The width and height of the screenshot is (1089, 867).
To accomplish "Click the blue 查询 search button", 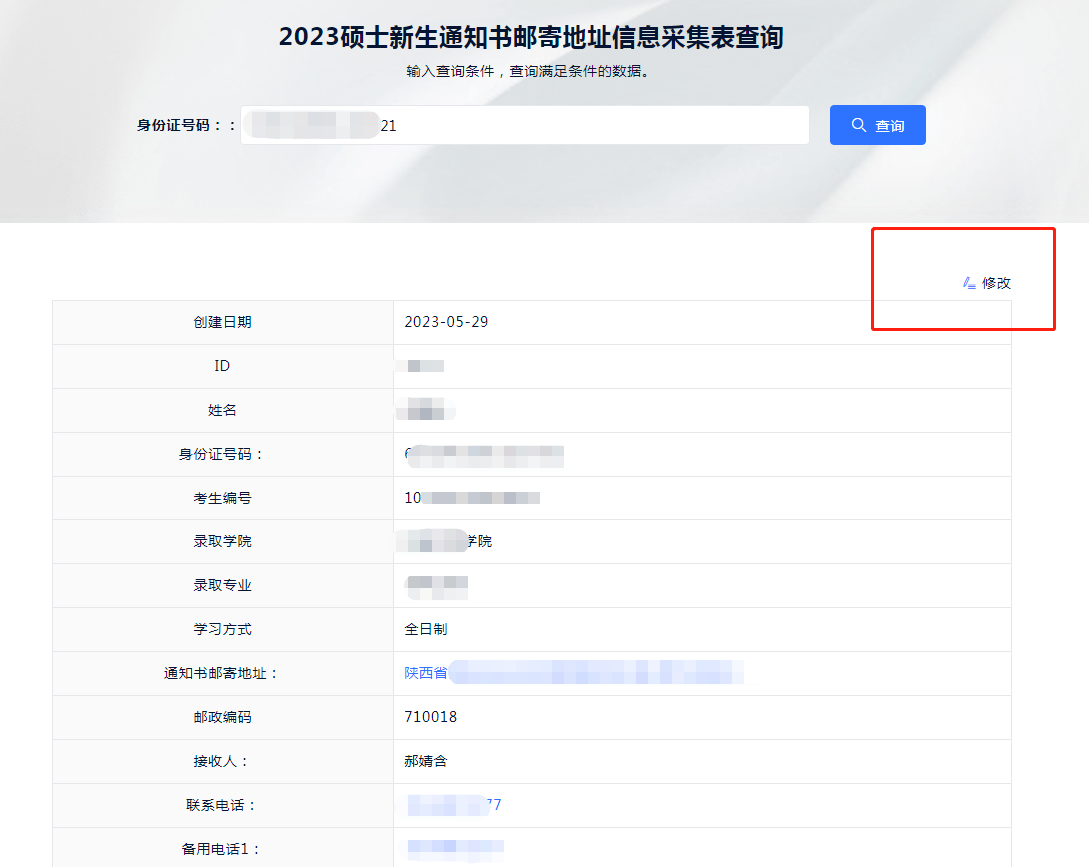I will (877, 125).
